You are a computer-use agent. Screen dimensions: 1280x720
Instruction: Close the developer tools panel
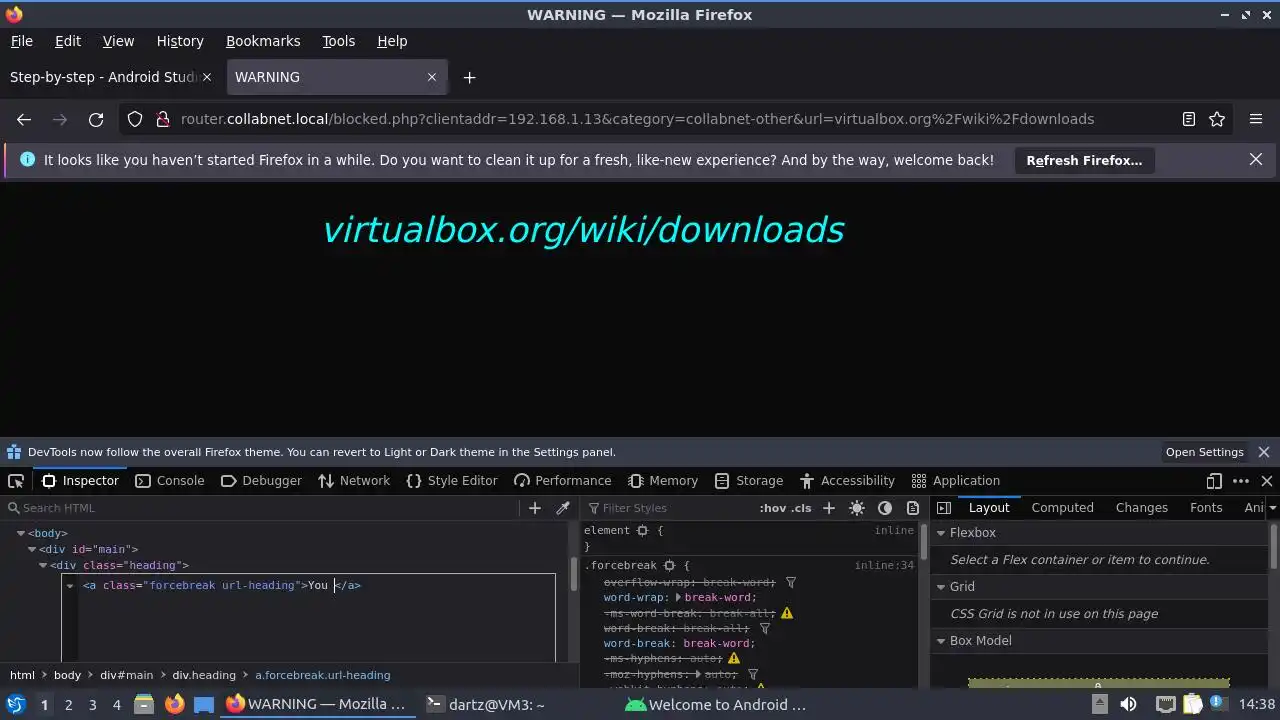coord(1267,481)
